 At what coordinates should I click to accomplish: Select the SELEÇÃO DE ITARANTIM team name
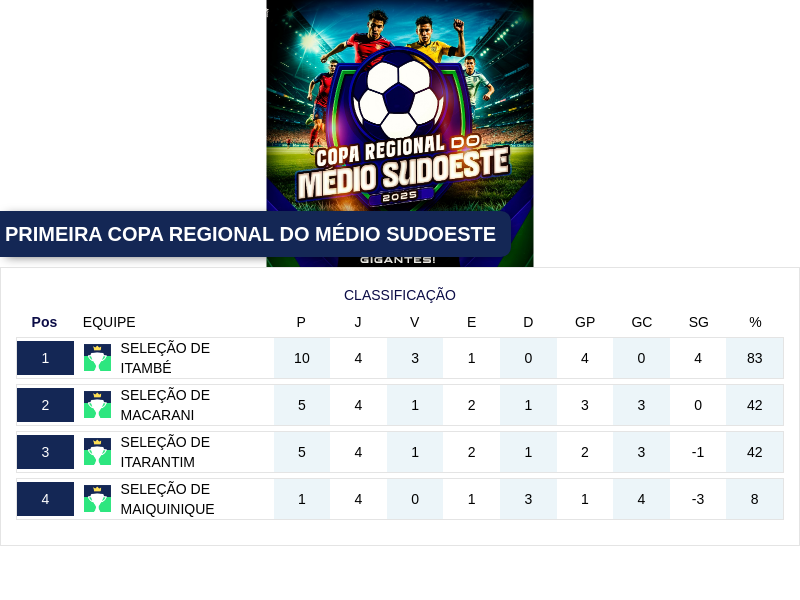(165, 452)
